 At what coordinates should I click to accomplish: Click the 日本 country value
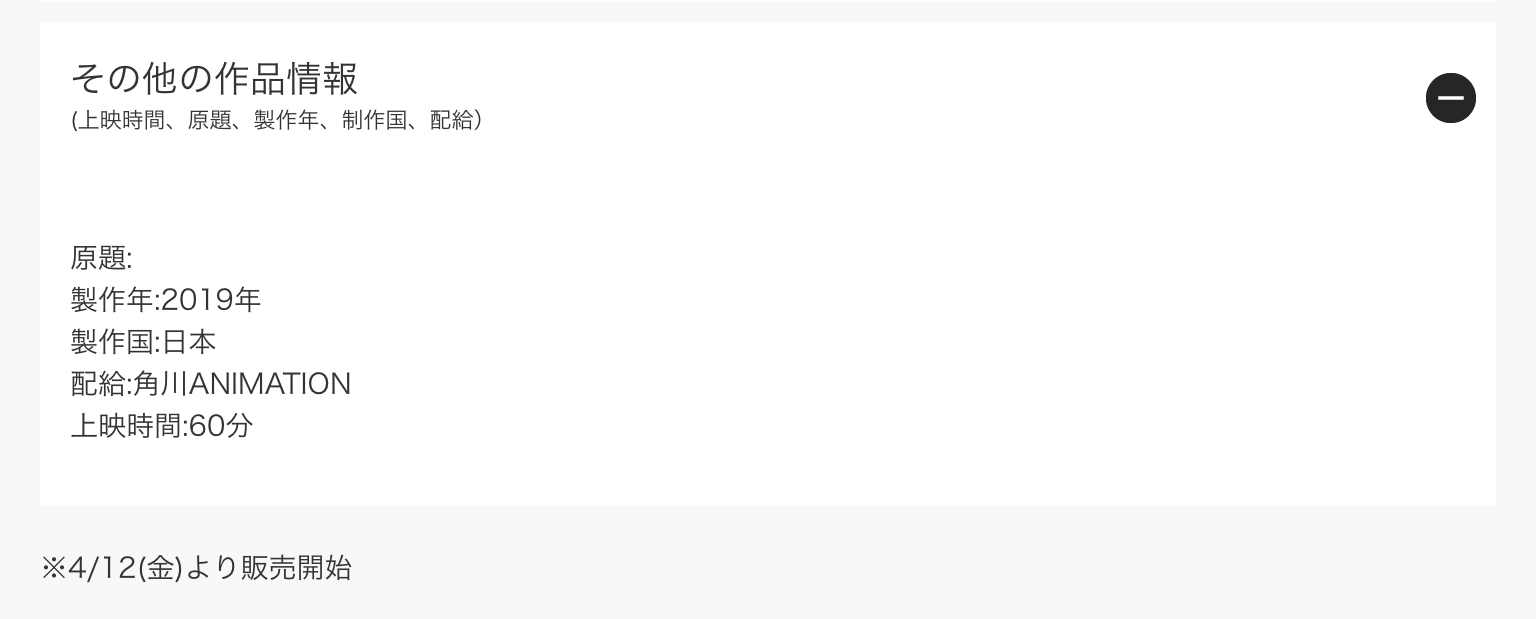(189, 342)
